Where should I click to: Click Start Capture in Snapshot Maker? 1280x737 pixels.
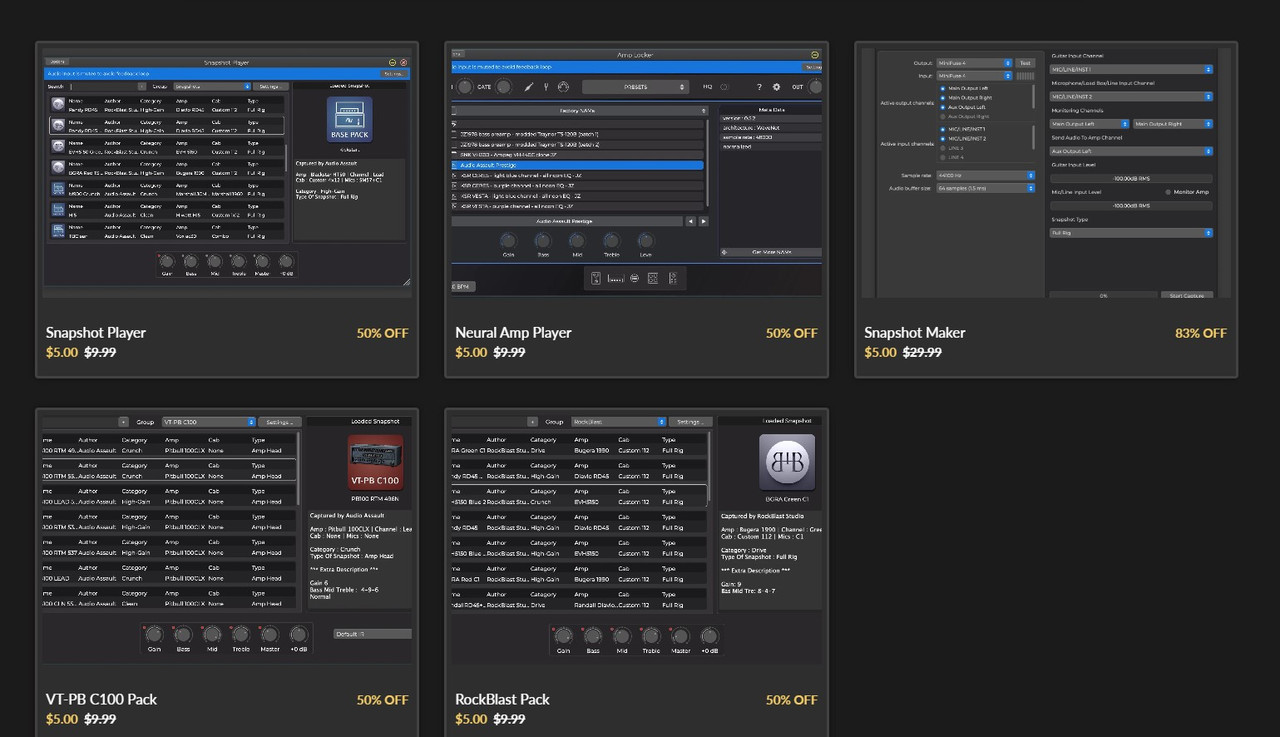click(1187, 295)
